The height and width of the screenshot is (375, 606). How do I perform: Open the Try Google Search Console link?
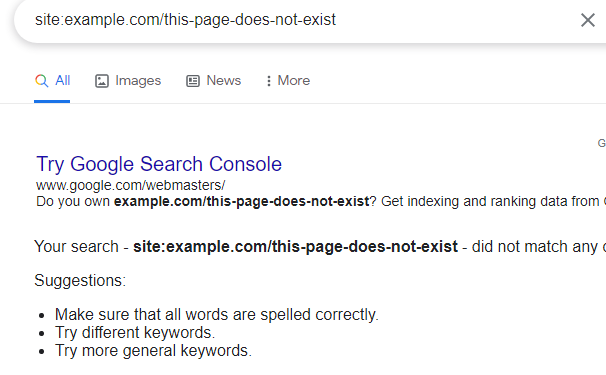[159, 164]
